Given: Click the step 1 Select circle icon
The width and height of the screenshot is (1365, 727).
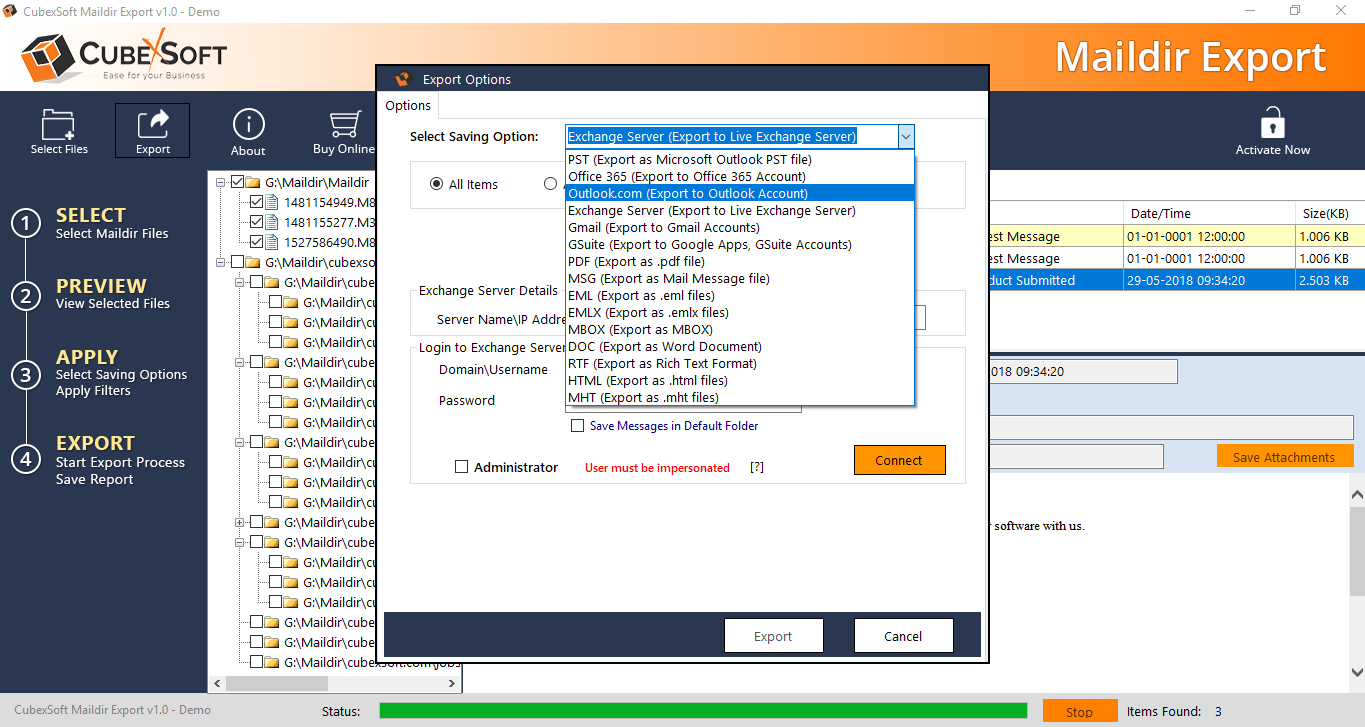Looking at the screenshot, I should point(25,223).
